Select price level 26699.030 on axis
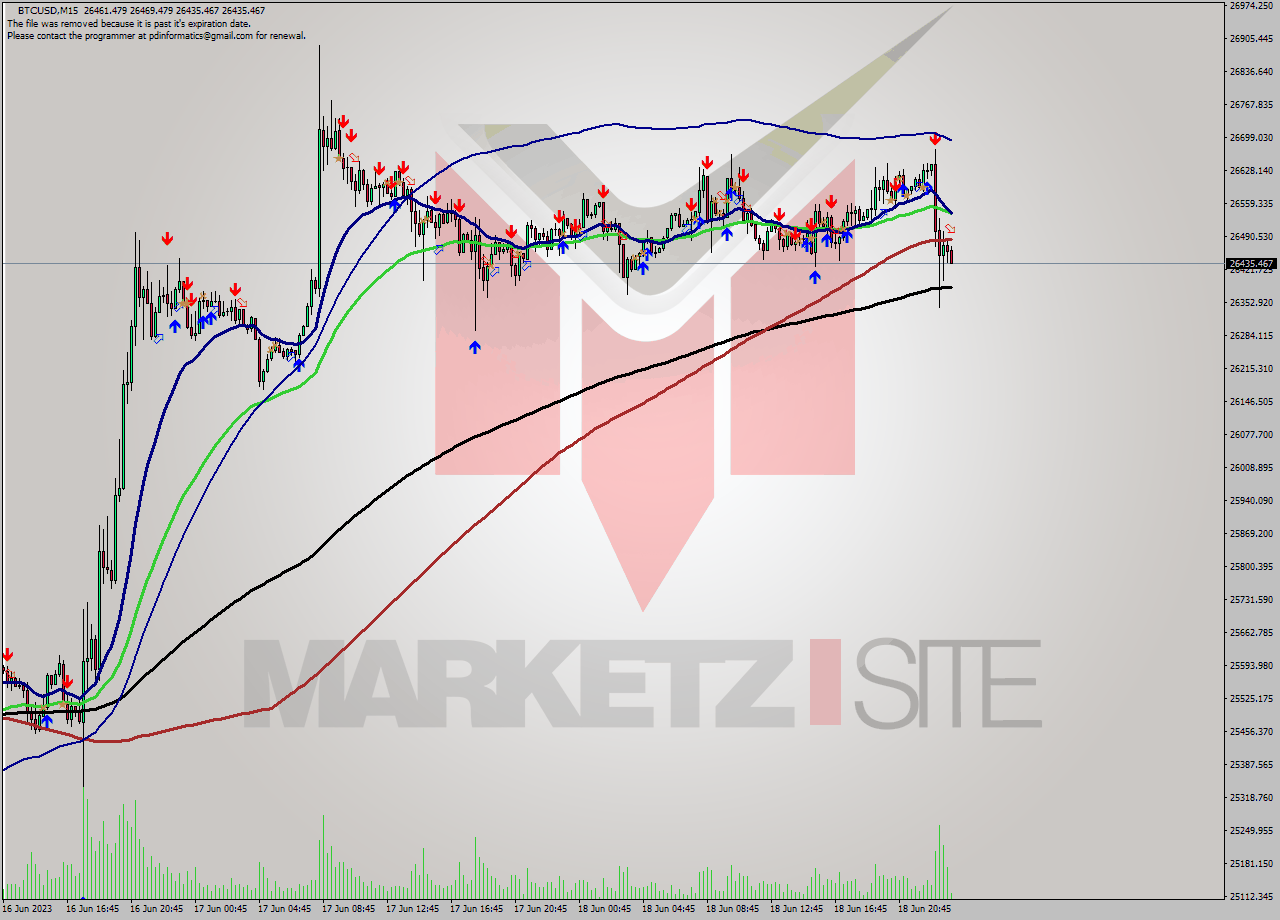Screen dimensions: 1280x920 (x=1252, y=138)
